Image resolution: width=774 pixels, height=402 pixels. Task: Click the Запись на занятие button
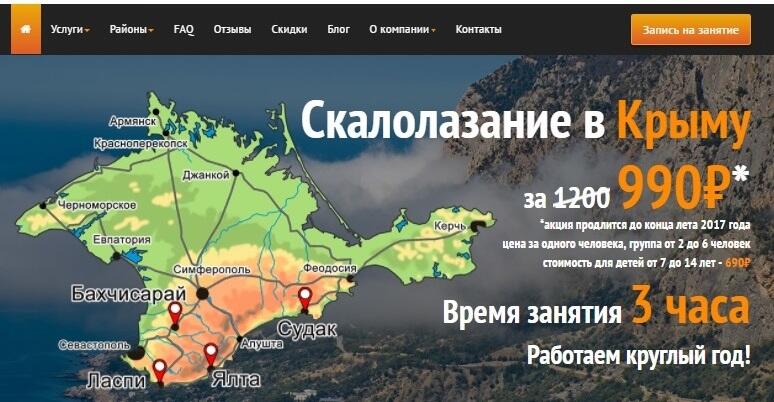coord(691,30)
